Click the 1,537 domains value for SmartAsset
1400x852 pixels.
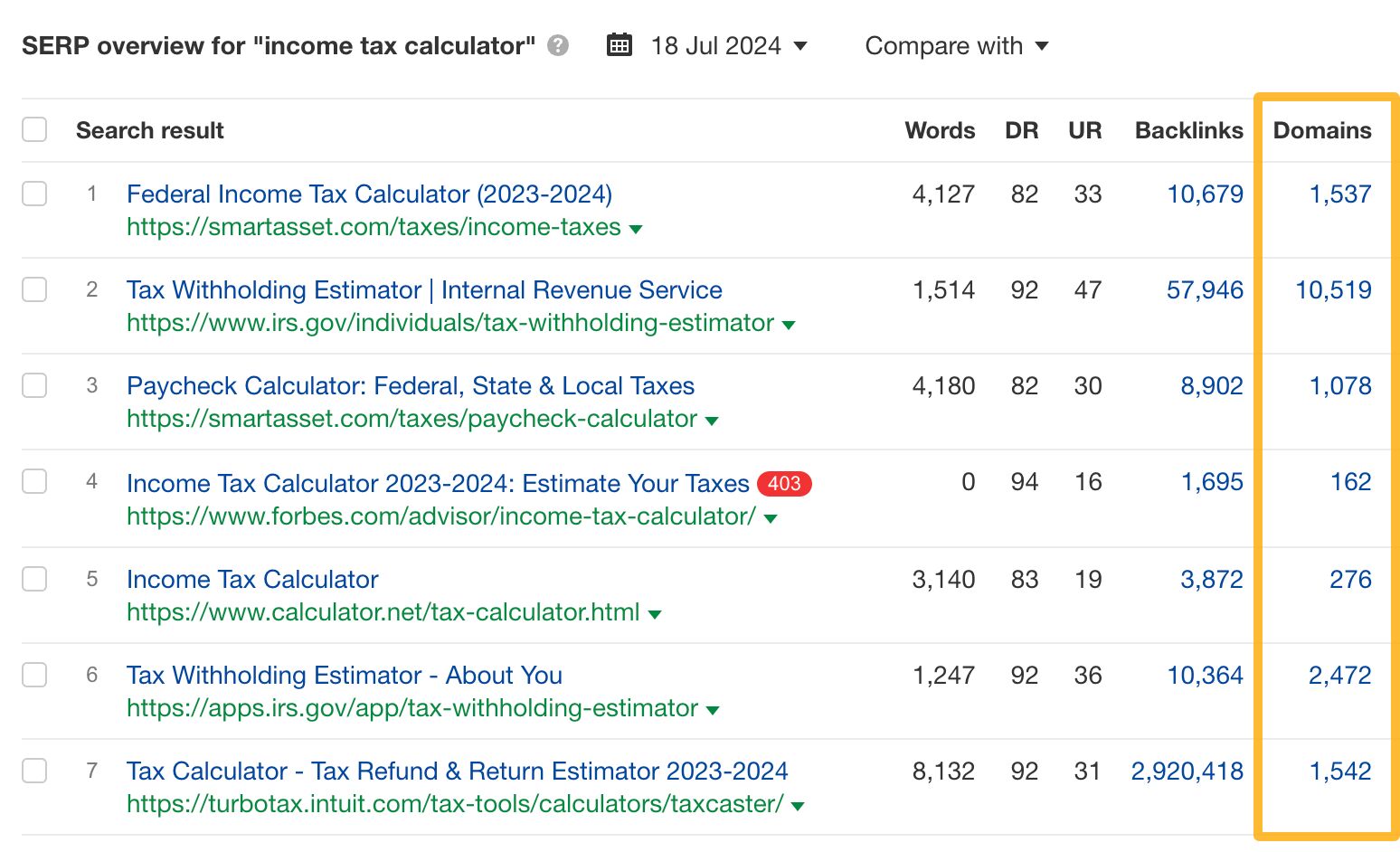pos(1340,193)
